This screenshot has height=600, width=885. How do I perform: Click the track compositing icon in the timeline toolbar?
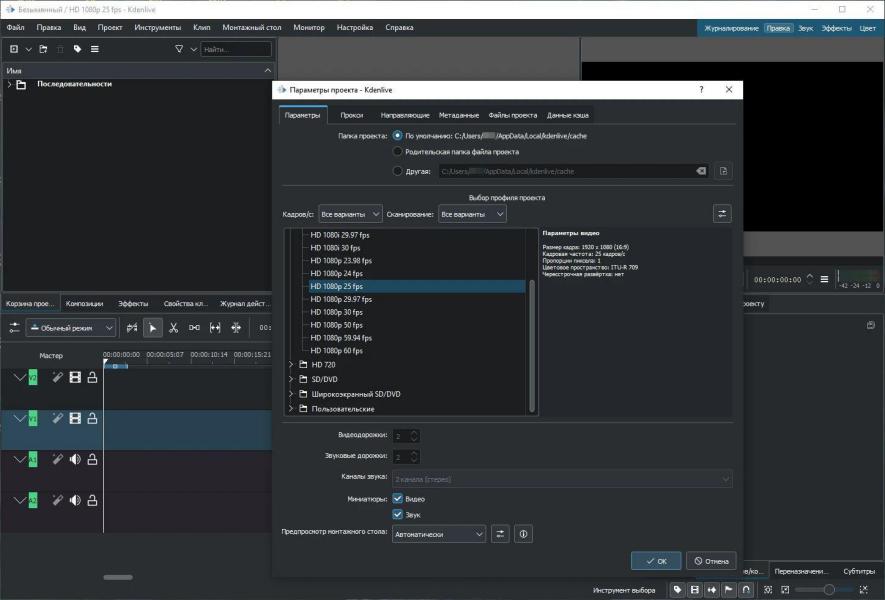(x=132, y=327)
